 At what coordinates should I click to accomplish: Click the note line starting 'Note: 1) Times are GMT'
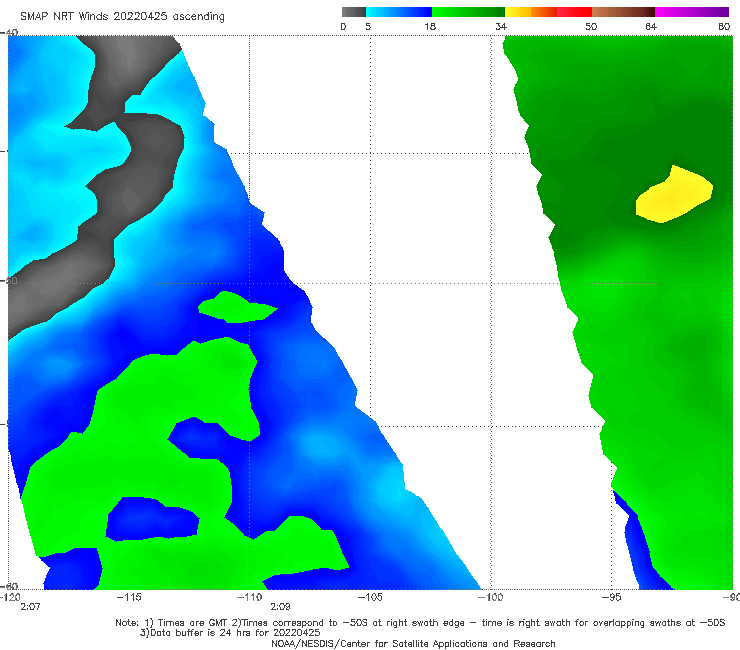[x=420, y=623]
